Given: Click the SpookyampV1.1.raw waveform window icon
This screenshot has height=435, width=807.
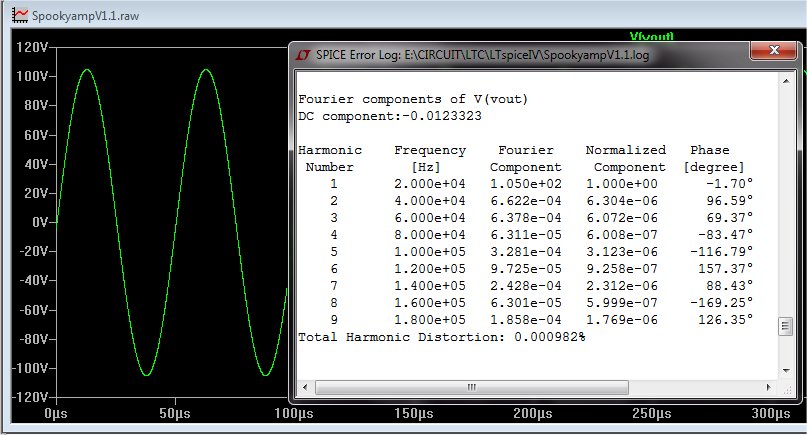Looking at the screenshot, I should pos(20,15).
